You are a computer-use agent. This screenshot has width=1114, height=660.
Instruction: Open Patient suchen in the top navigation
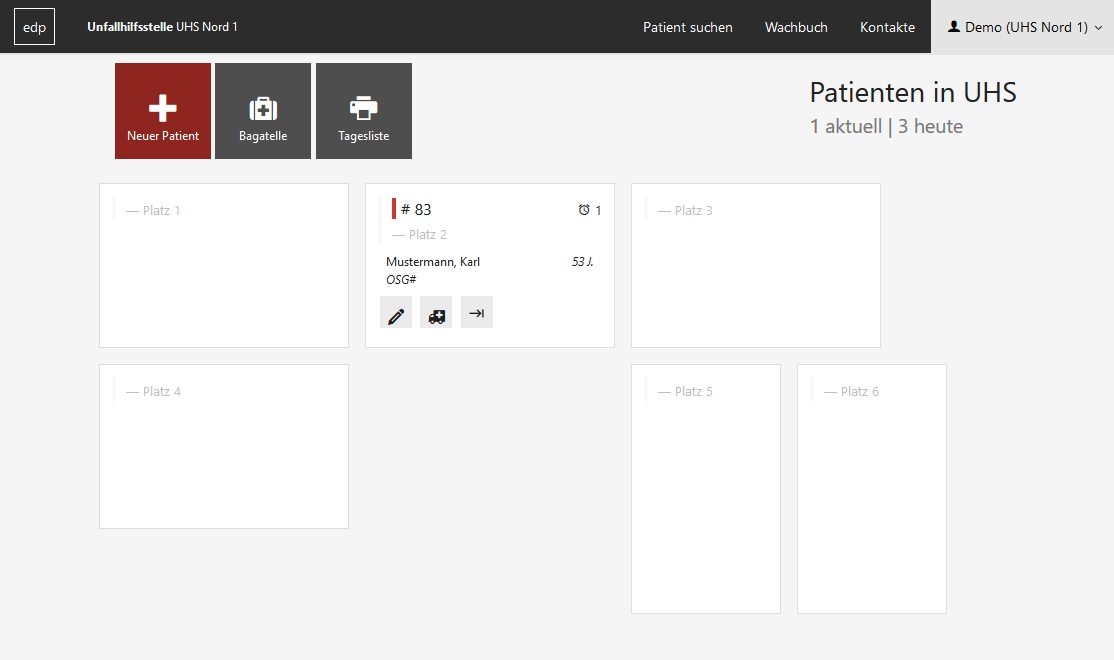pos(688,27)
